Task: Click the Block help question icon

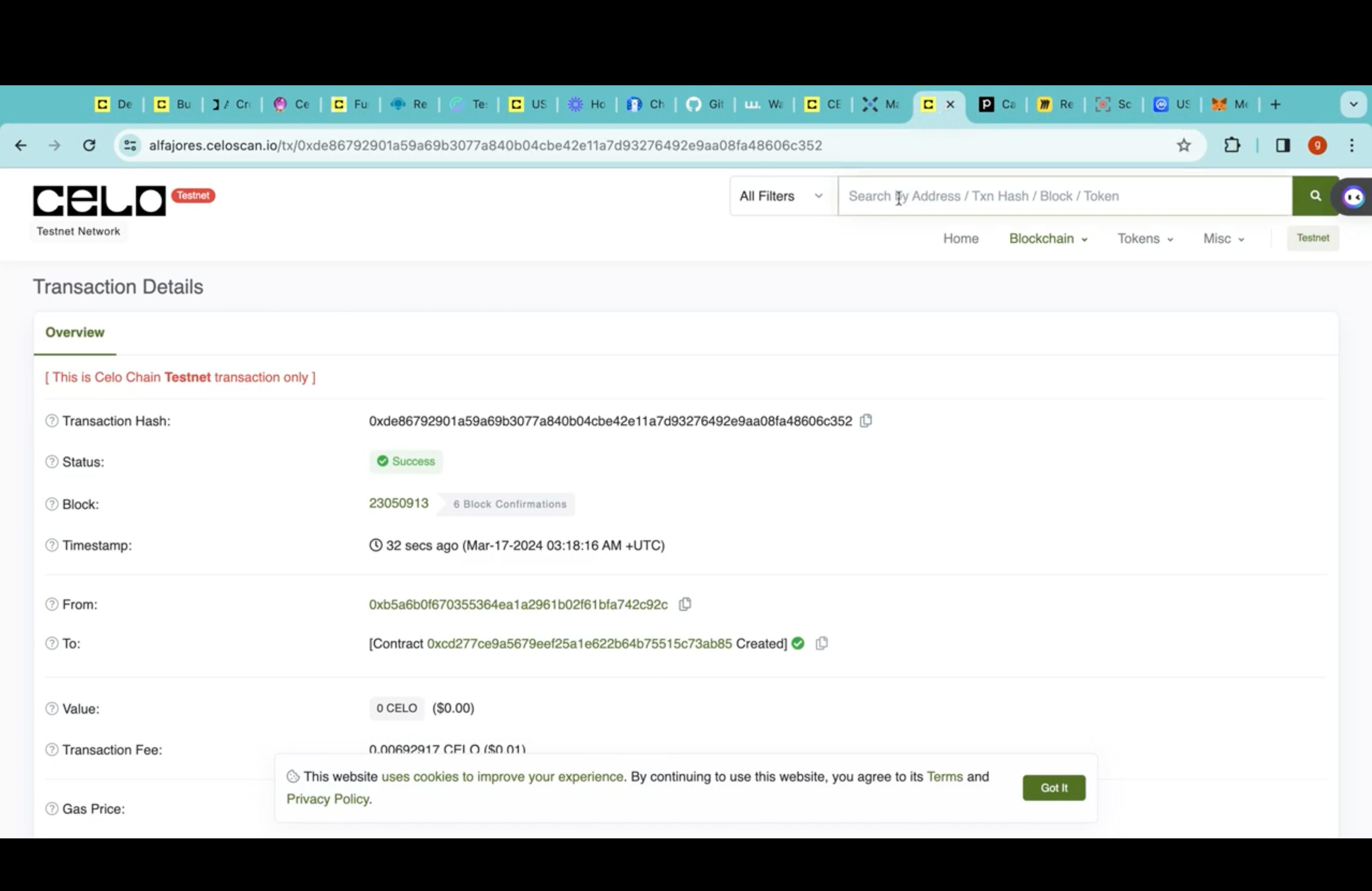Action: click(x=52, y=504)
